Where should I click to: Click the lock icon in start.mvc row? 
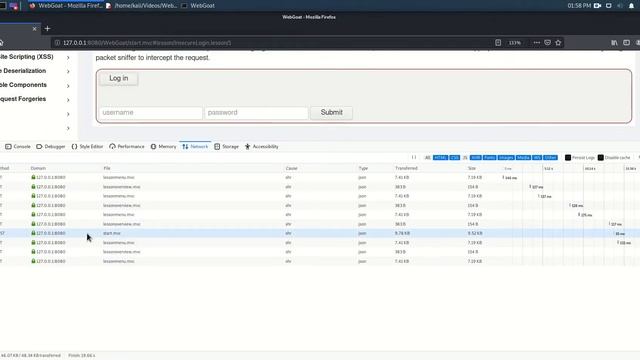coord(33,233)
